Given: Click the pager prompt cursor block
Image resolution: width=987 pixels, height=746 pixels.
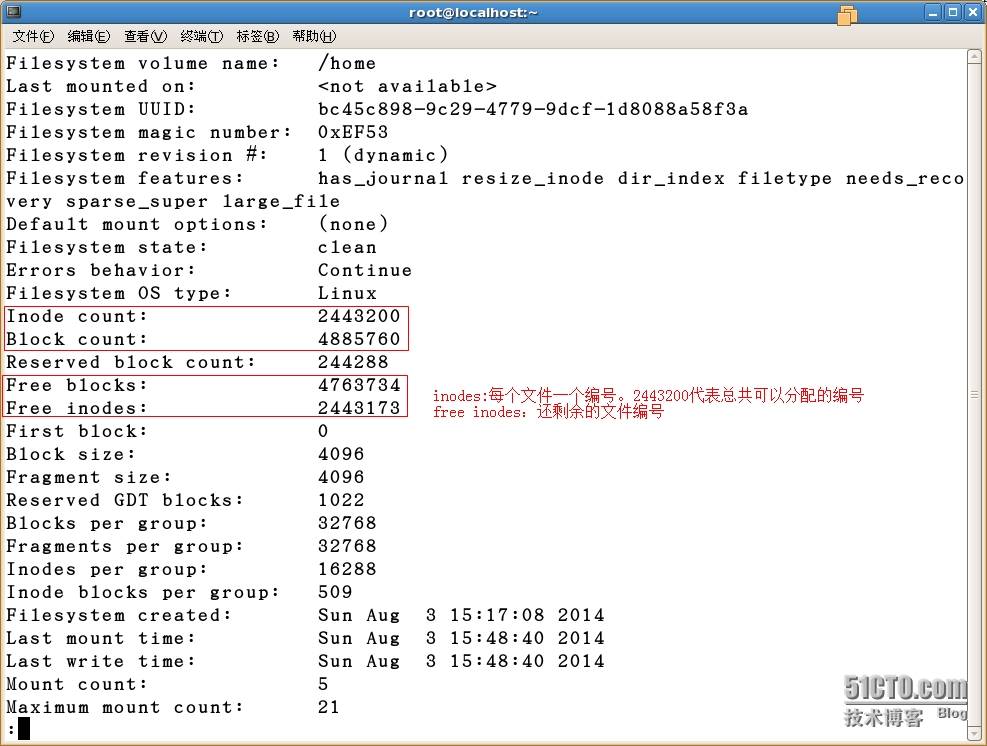Looking at the screenshot, I should pyautogui.click(x=24, y=730).
